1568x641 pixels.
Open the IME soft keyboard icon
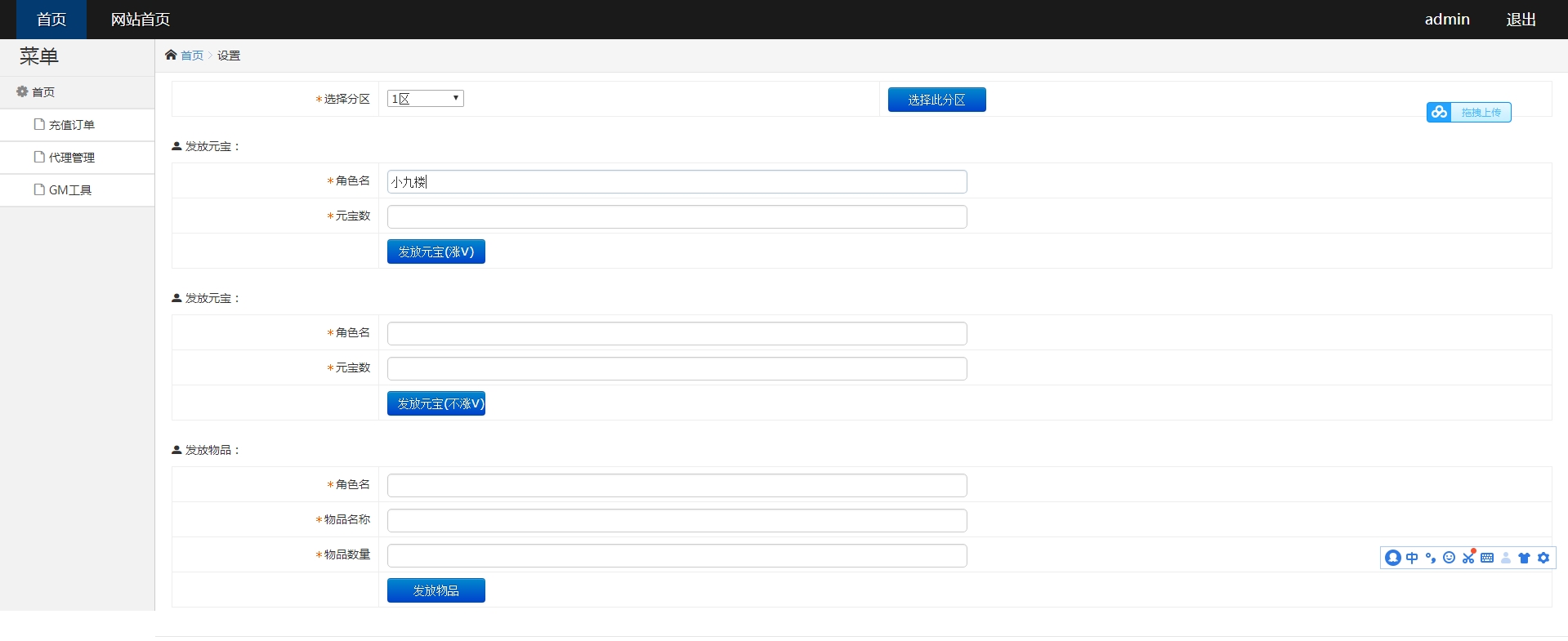tap(1487, 558)
